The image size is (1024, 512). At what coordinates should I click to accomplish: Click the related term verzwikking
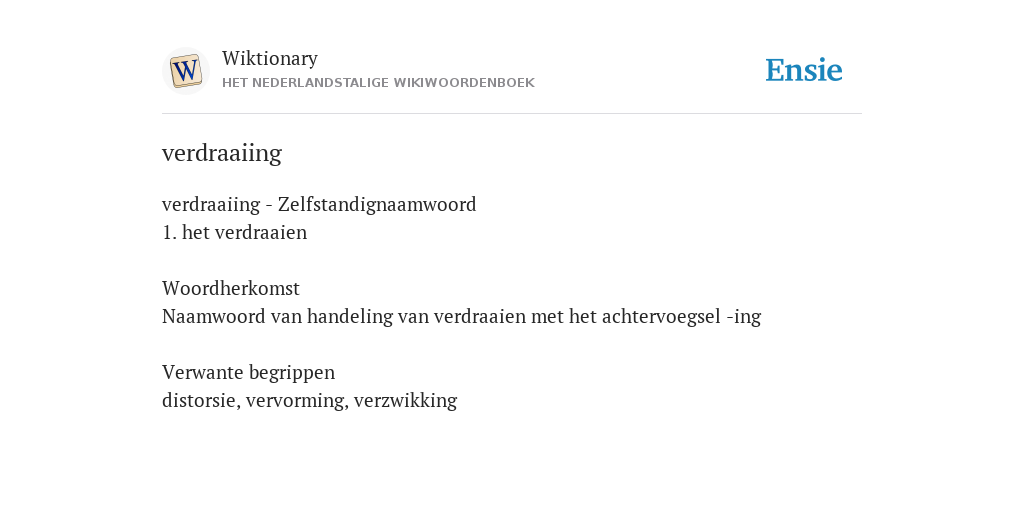(406, 400)
